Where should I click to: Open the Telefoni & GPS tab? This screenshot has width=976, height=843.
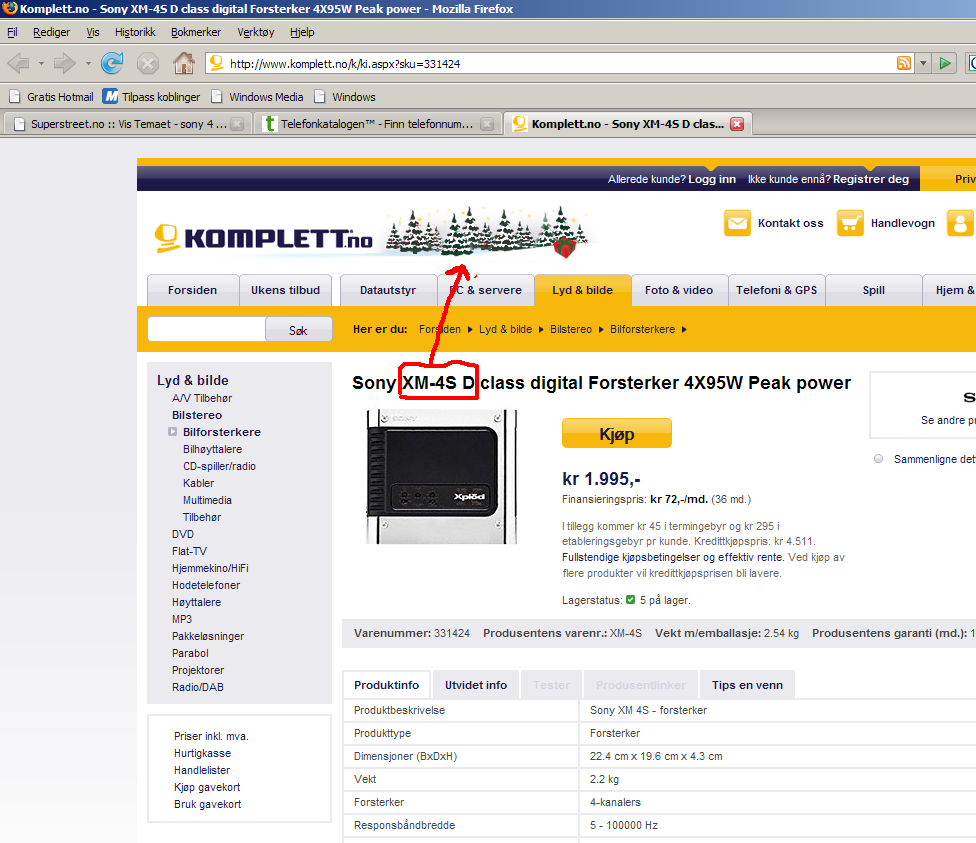776,290
